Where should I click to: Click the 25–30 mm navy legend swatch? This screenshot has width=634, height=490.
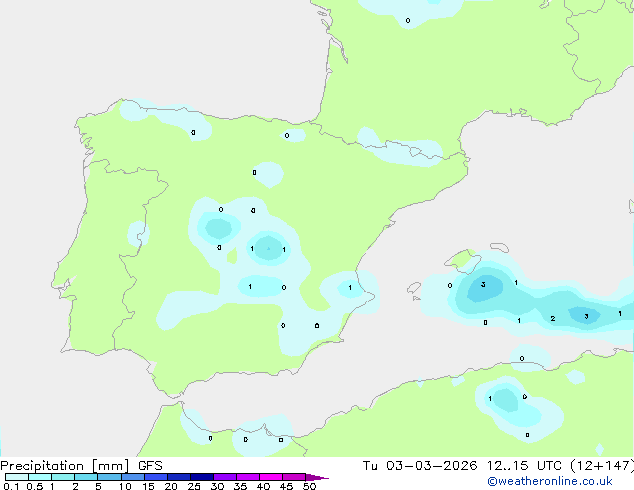[202, 477]
